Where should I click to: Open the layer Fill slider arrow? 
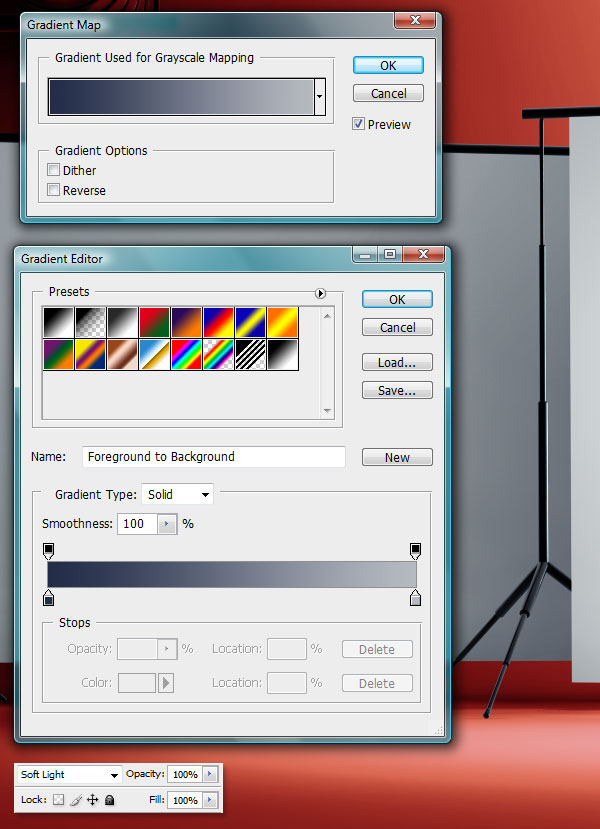(x=210, y=800)
